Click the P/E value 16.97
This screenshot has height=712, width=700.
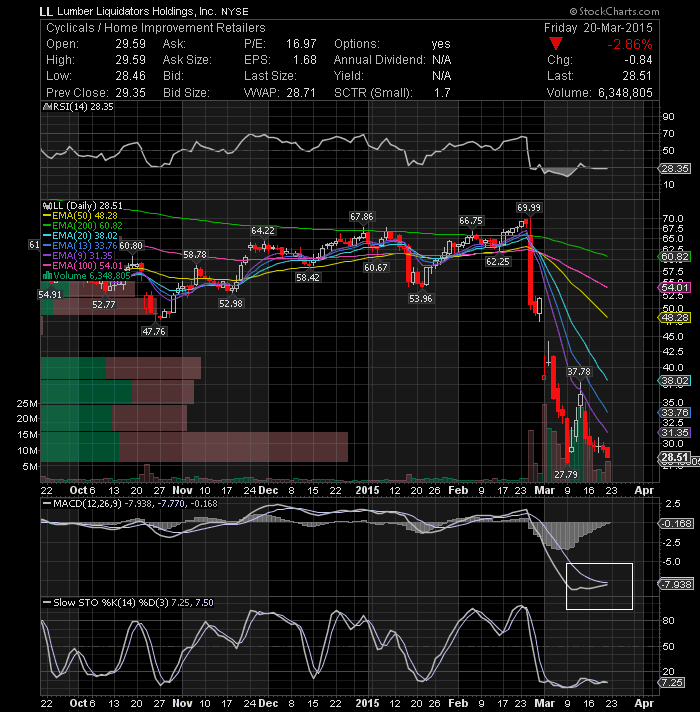(x=301, y=44)
